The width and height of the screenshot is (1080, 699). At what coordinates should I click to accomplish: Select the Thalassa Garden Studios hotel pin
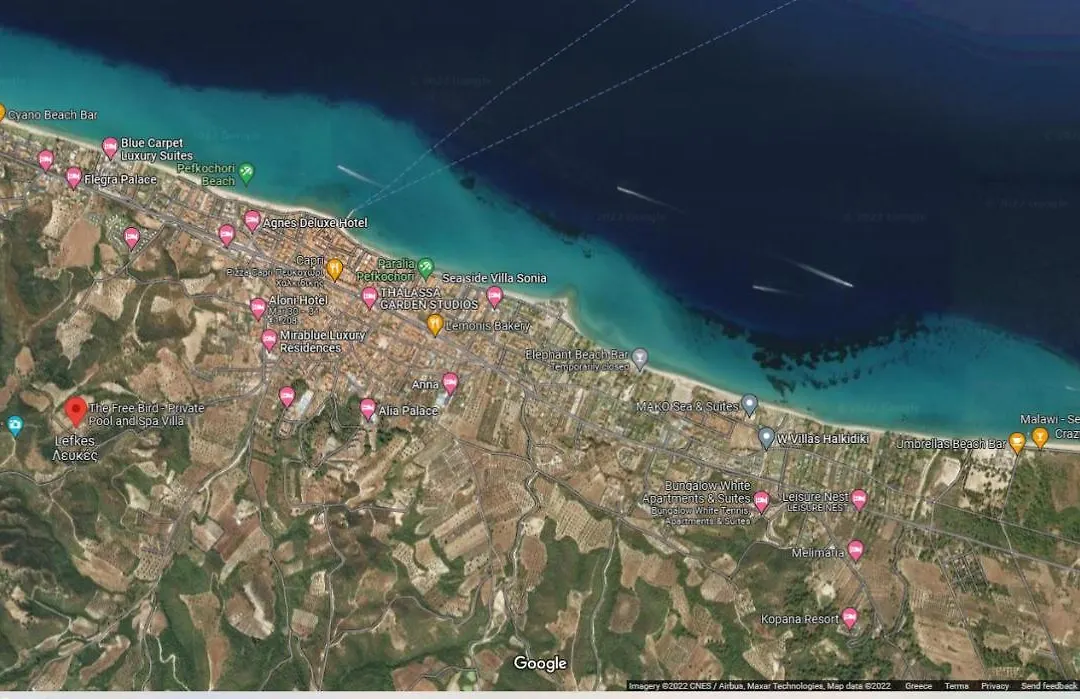coord(369,298)
